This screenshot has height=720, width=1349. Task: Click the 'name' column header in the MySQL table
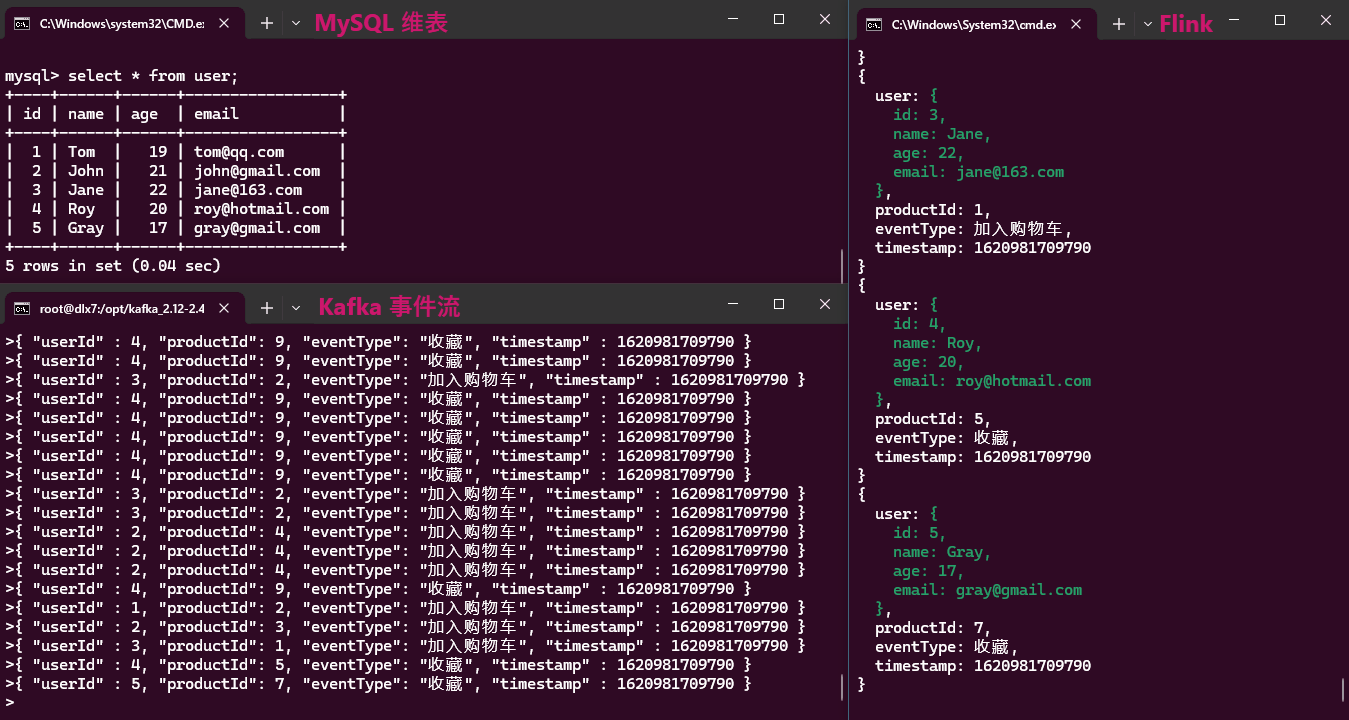(86, 114)
